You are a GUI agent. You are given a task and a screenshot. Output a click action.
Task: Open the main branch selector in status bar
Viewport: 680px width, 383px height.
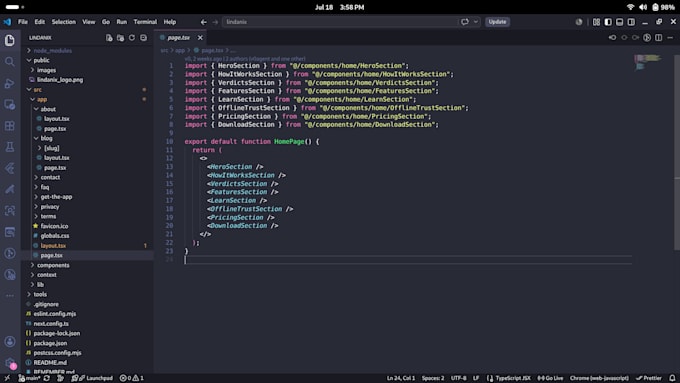click(29, 378)
